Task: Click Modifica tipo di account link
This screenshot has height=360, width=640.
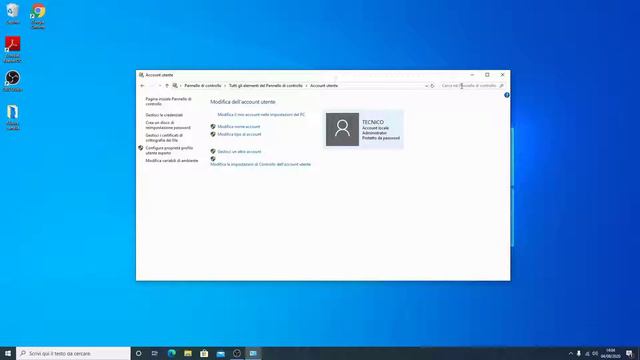Action: tap(239, 134)
